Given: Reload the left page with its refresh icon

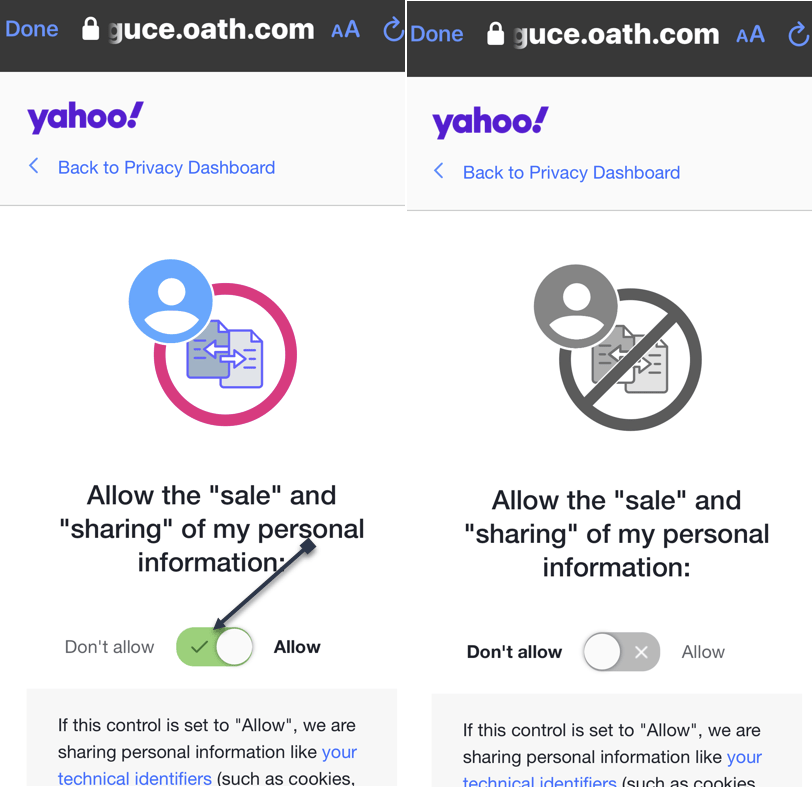Looking at the screenshot, I should click(392, 29).
